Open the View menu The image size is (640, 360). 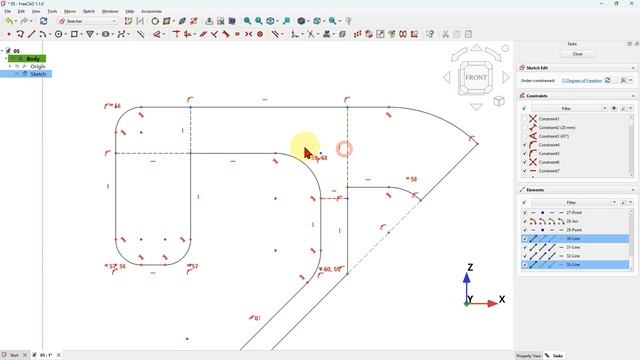[36, 11]
